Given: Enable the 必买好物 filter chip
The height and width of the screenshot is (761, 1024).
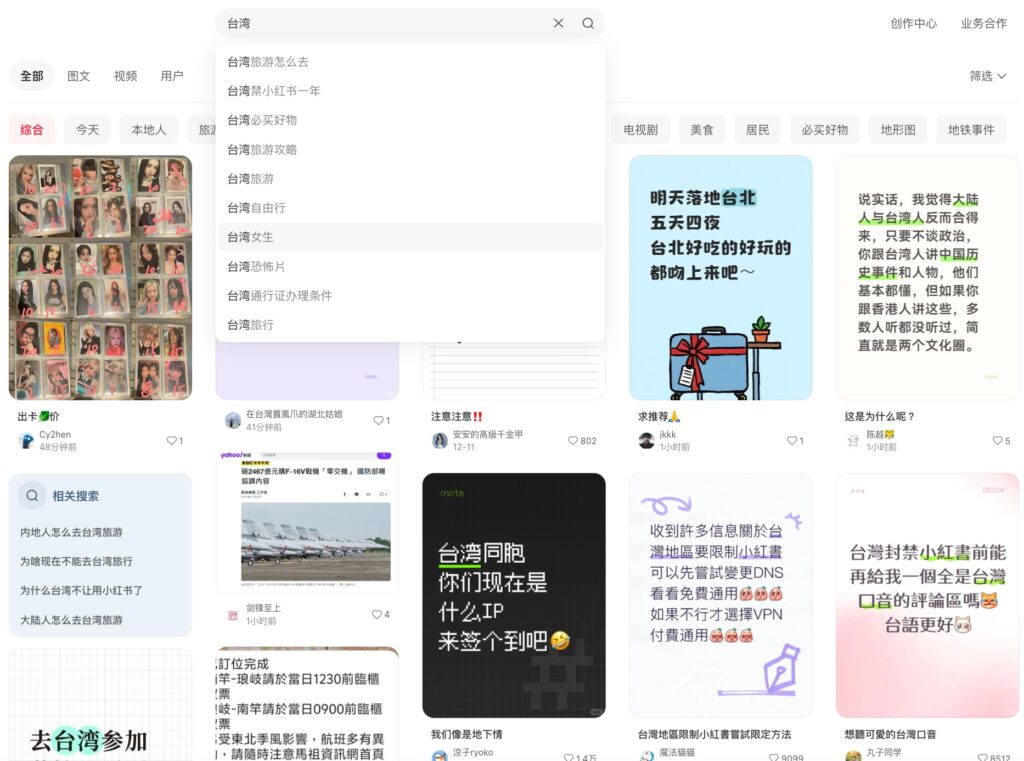Looking at the screenshot, I should point(824,130).
